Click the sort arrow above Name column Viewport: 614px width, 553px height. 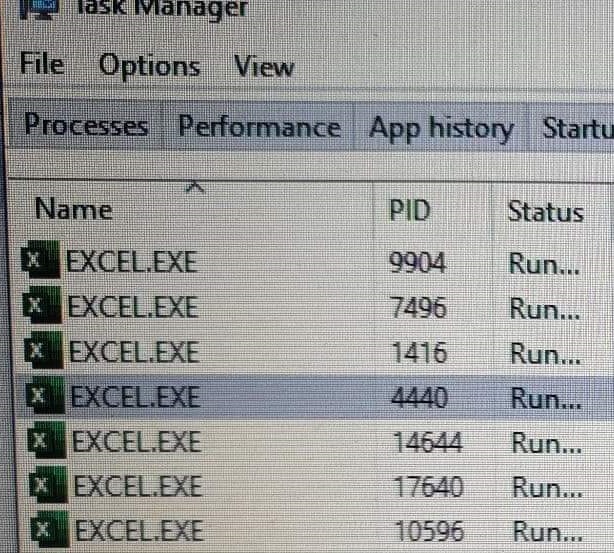point(195,188)
